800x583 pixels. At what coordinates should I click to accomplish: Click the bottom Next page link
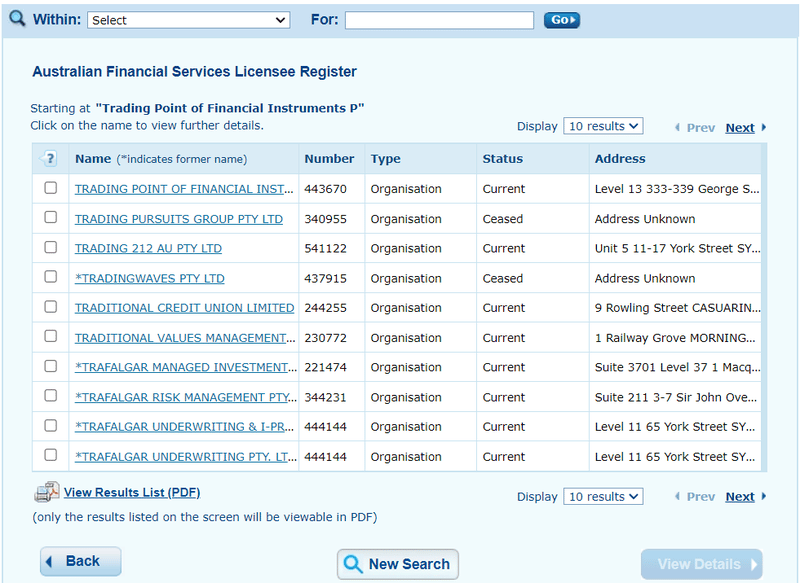[x=740, y=496]
